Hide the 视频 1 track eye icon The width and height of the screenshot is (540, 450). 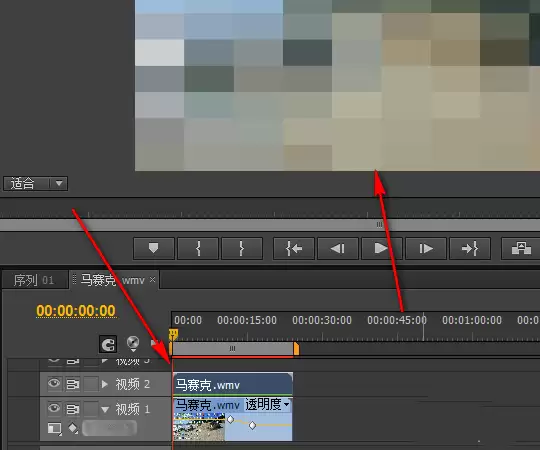54,408
